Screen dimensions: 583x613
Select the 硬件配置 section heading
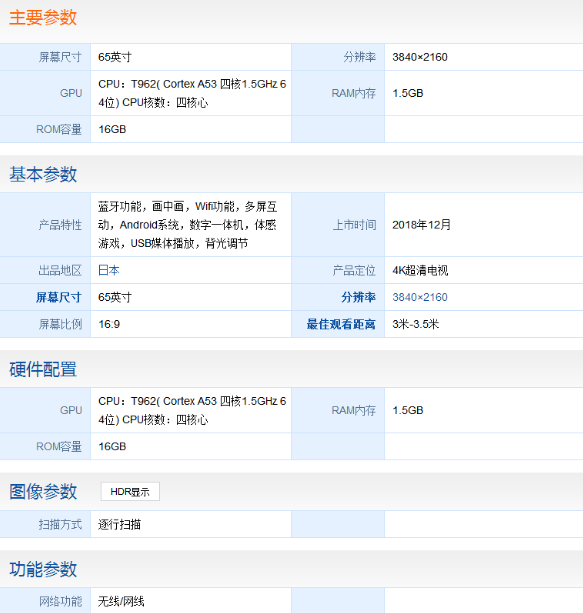tap(43, 369)
